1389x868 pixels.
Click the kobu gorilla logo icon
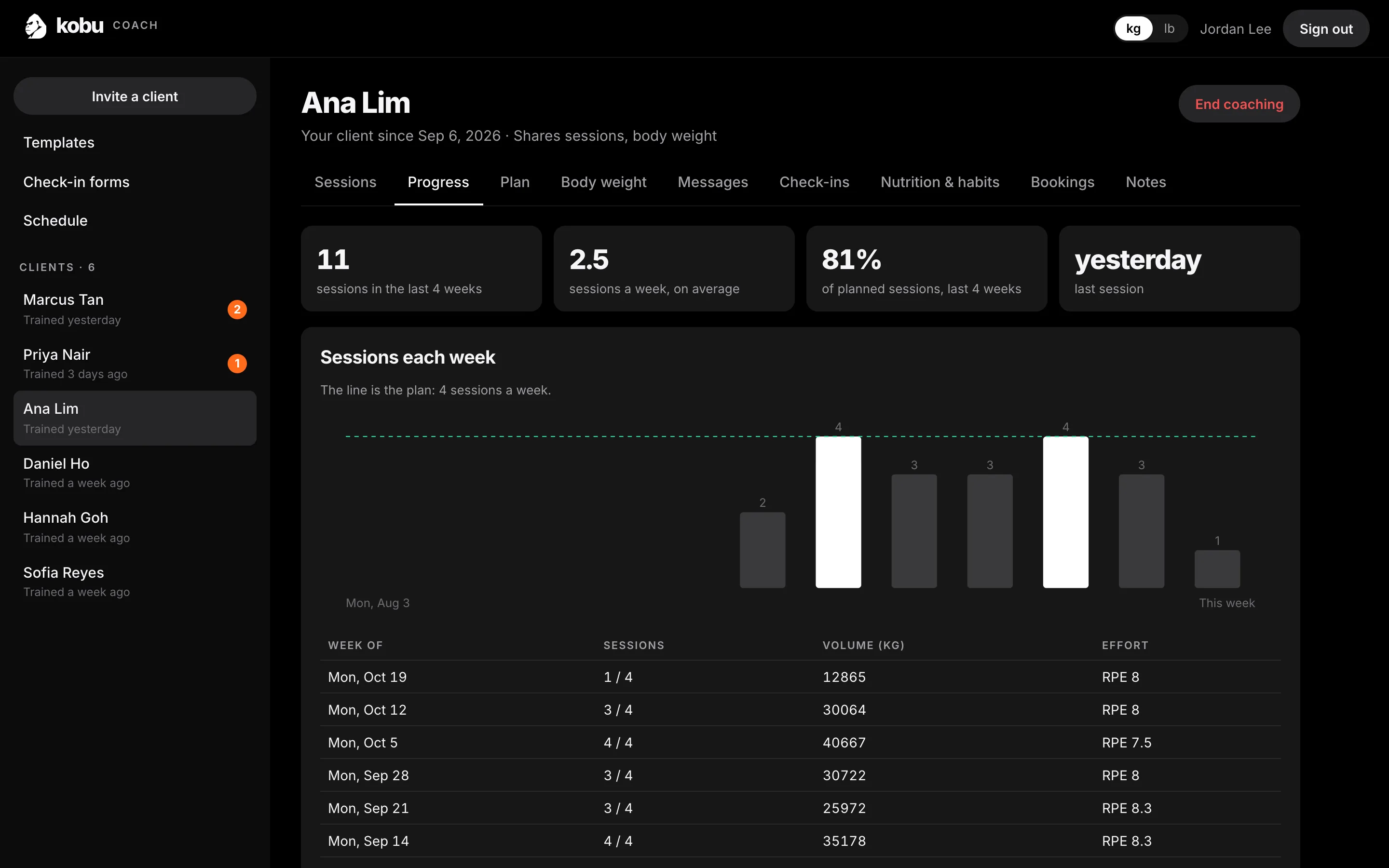point(36,27)
